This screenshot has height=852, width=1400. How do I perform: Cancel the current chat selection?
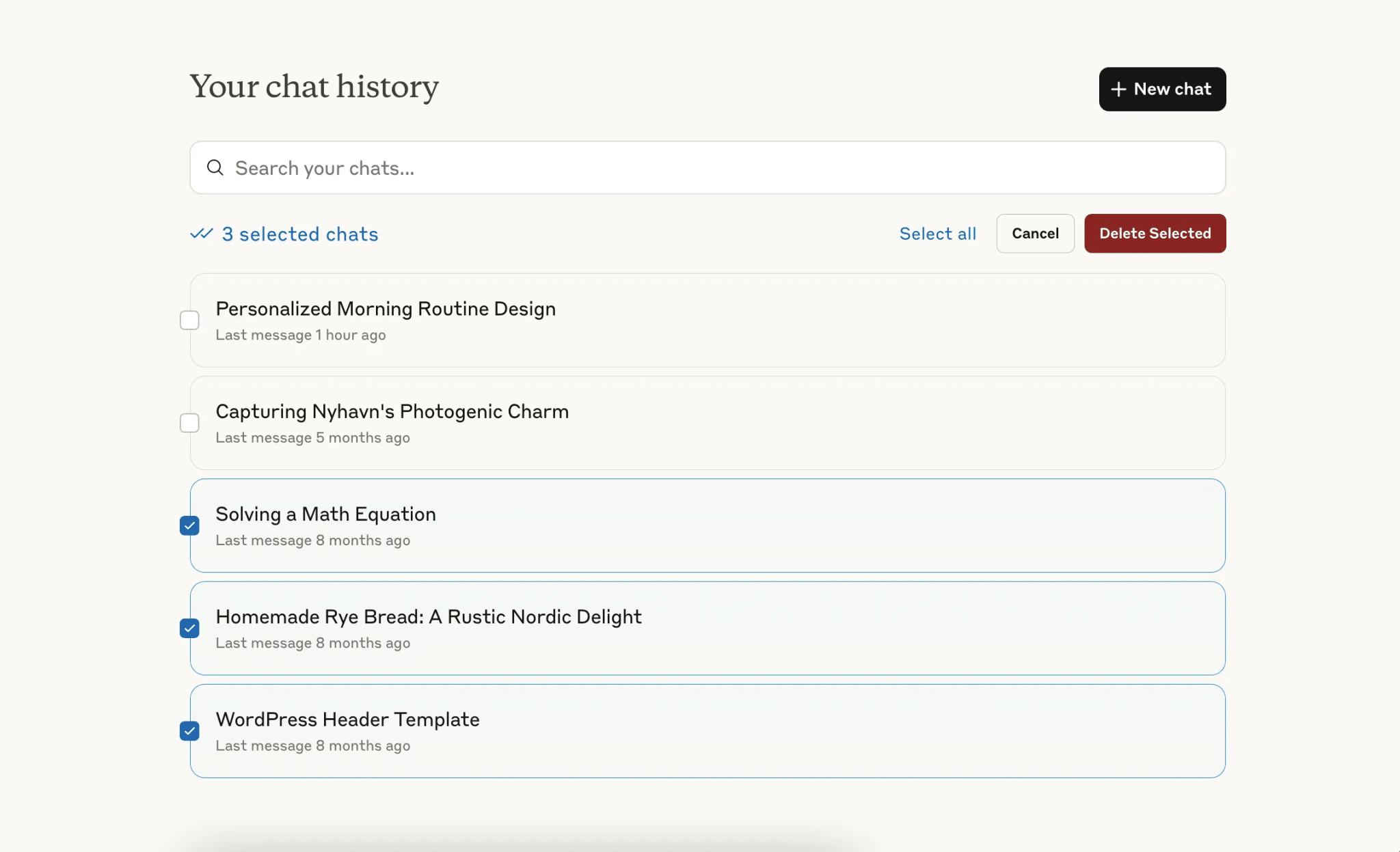pos(1034,233)
